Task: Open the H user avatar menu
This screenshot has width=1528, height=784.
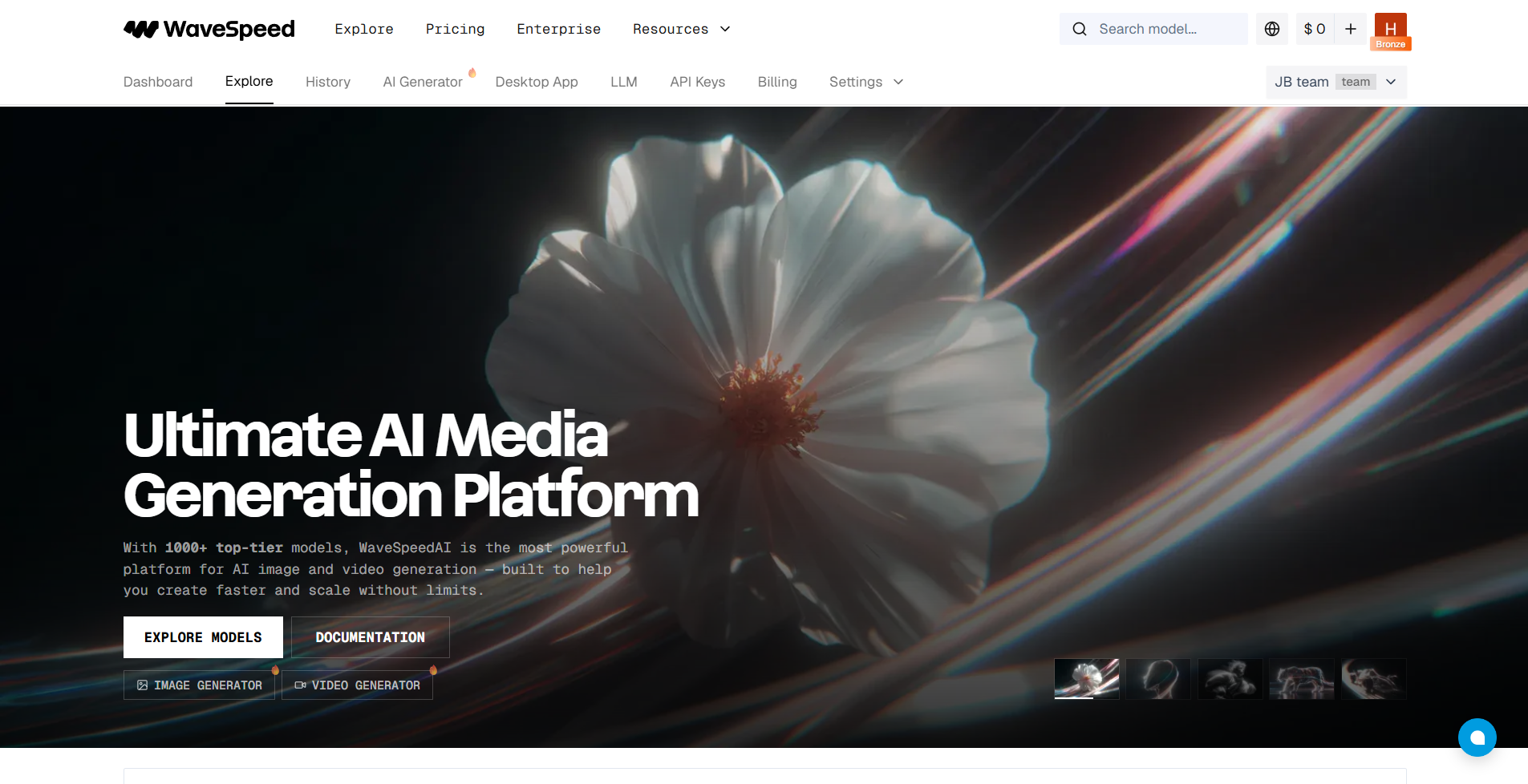Action: (x=1390, y=30)
